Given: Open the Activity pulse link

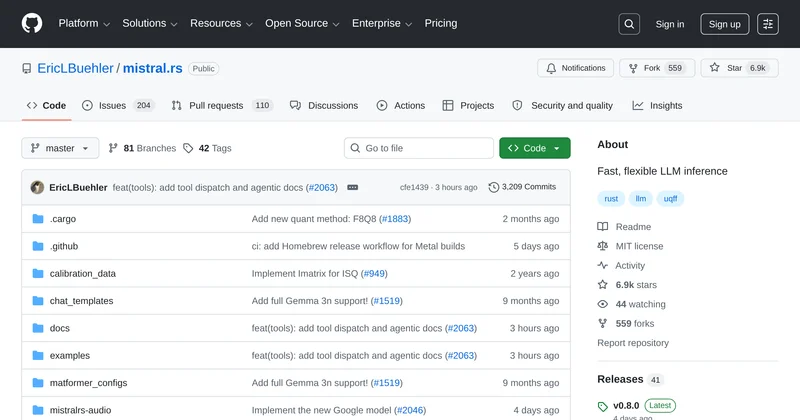Looking at the screenshot, I should (630, 265).
